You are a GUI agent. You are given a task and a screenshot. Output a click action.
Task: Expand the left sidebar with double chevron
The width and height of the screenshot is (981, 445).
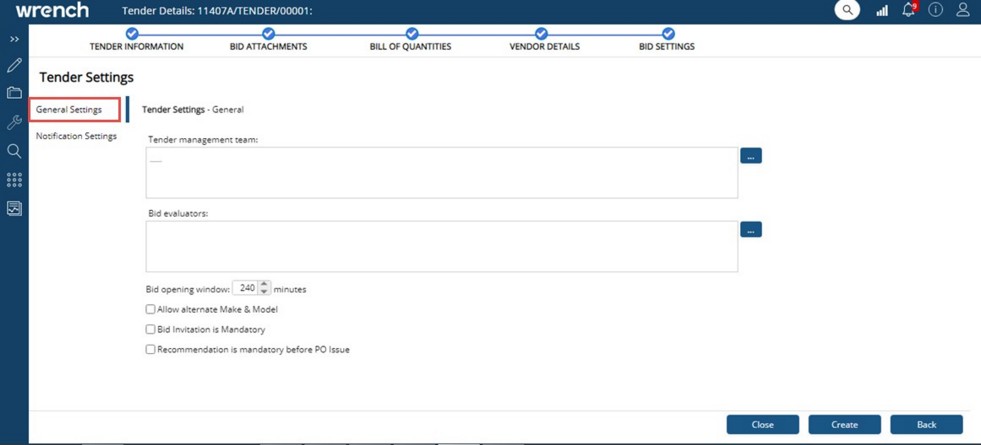pos(14,39)
